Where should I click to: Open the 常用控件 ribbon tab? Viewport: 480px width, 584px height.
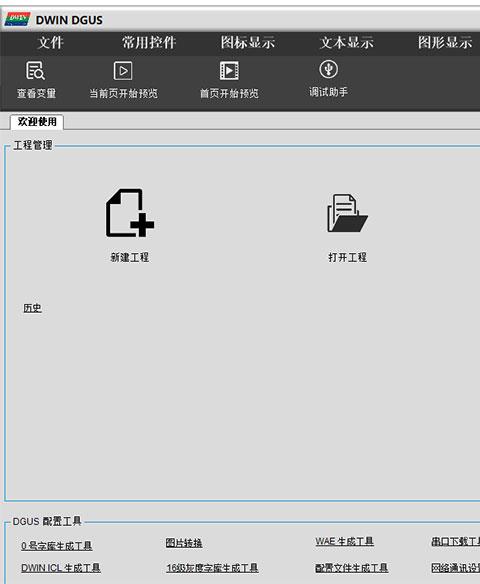pyautogui.click(x=149, y=42)
